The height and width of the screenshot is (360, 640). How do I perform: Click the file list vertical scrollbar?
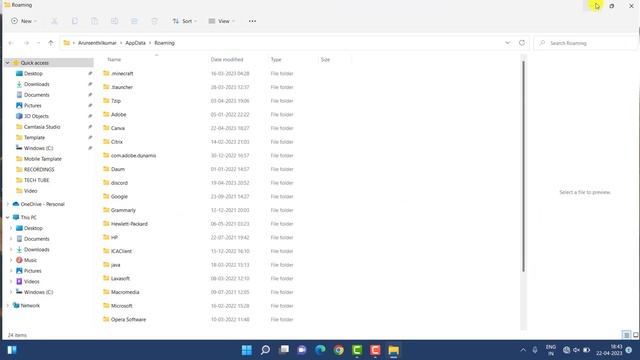click(523, 166)
